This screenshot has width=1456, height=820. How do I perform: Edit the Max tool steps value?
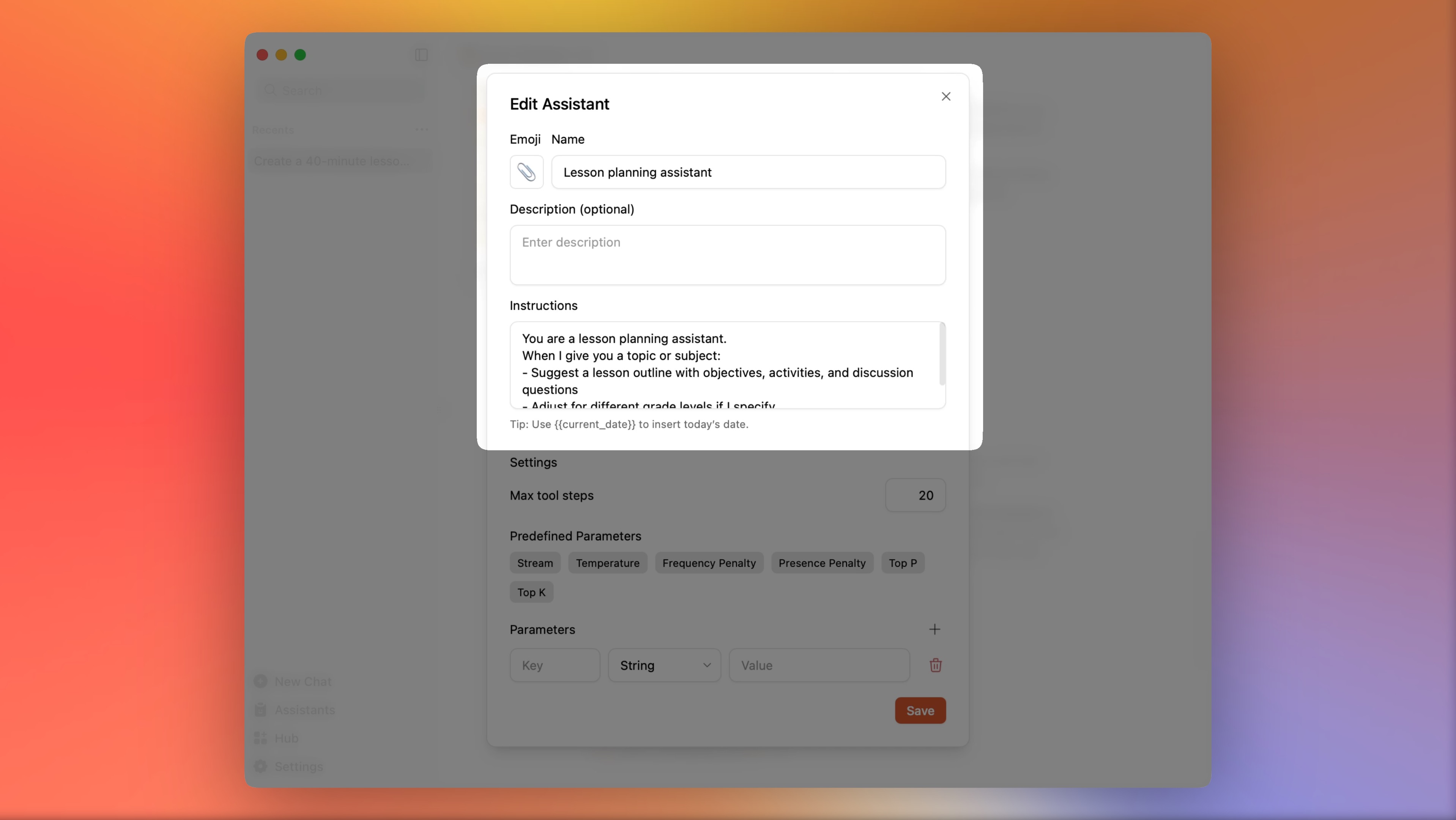coord(916,495)
